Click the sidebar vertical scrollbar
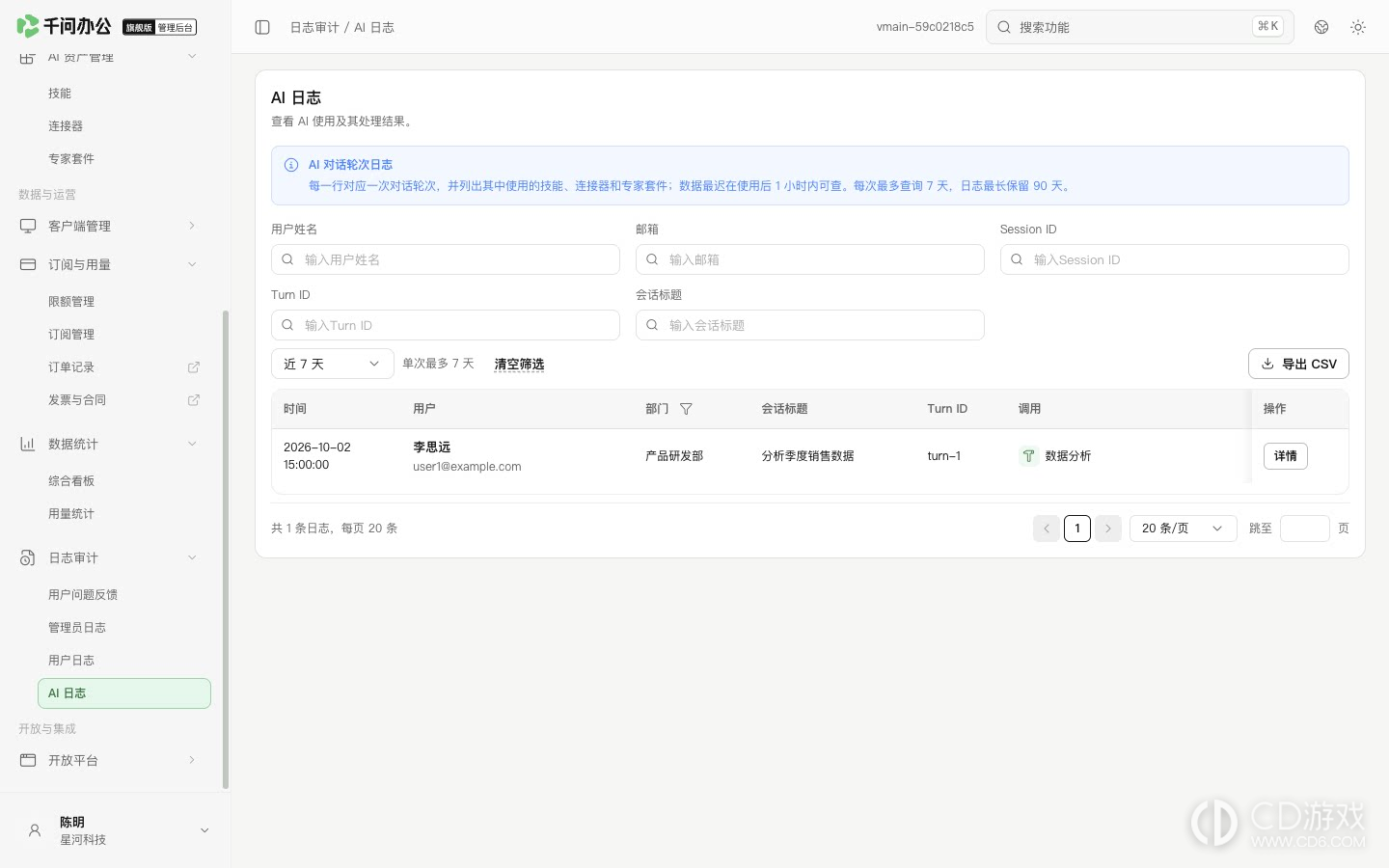The width and height of the screenshot is (1389, 868). click(x=226, y=550)
